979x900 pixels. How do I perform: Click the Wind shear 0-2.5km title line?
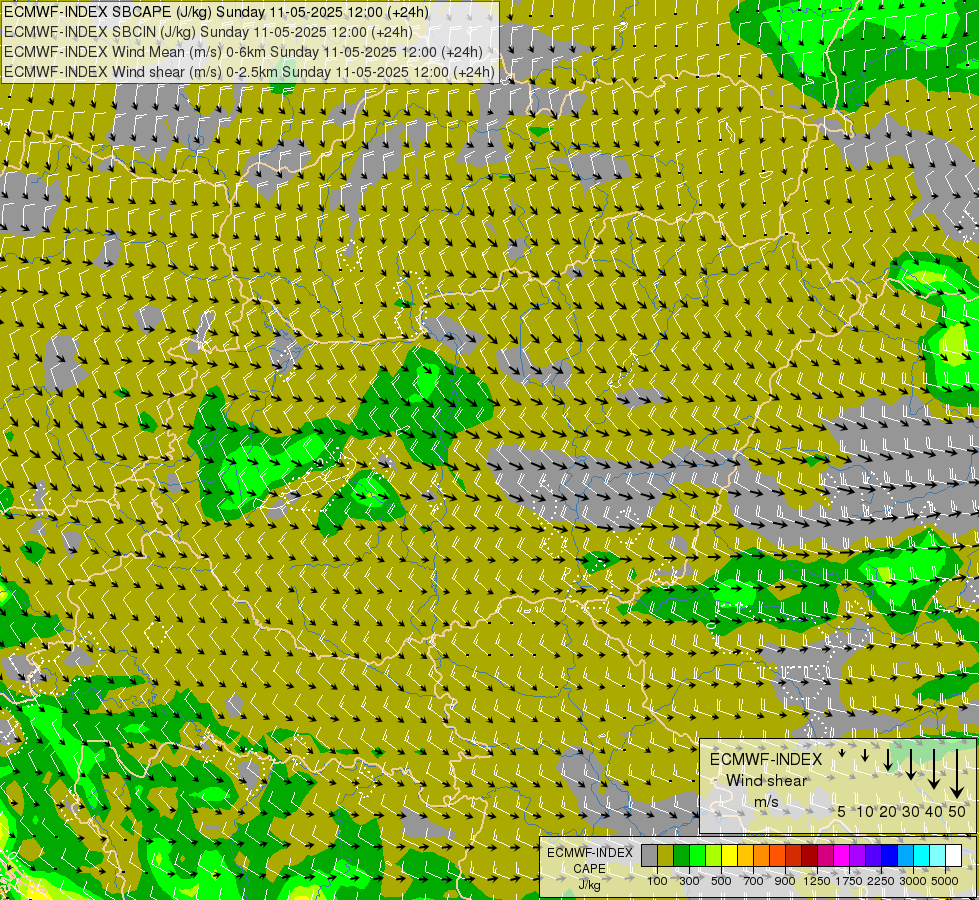click(249, 72)
